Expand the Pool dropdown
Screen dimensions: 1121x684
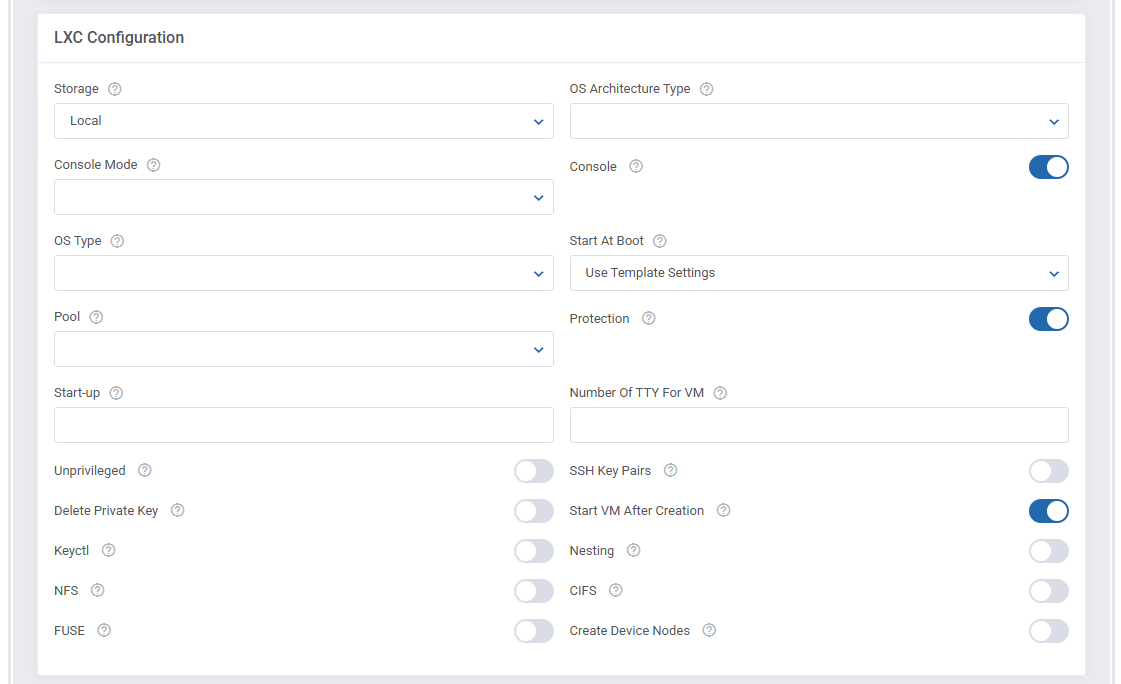(x=304, y=349)
